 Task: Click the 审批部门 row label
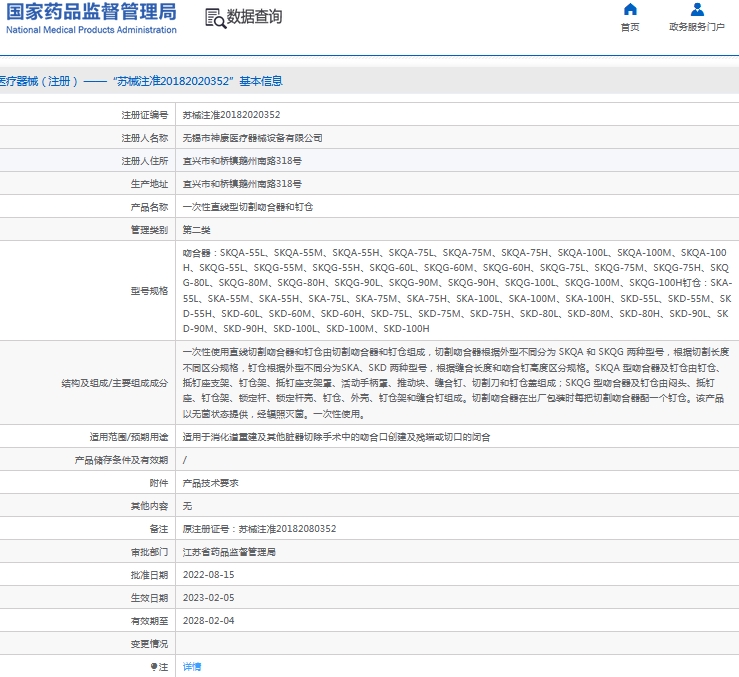[x=149, y=552]
